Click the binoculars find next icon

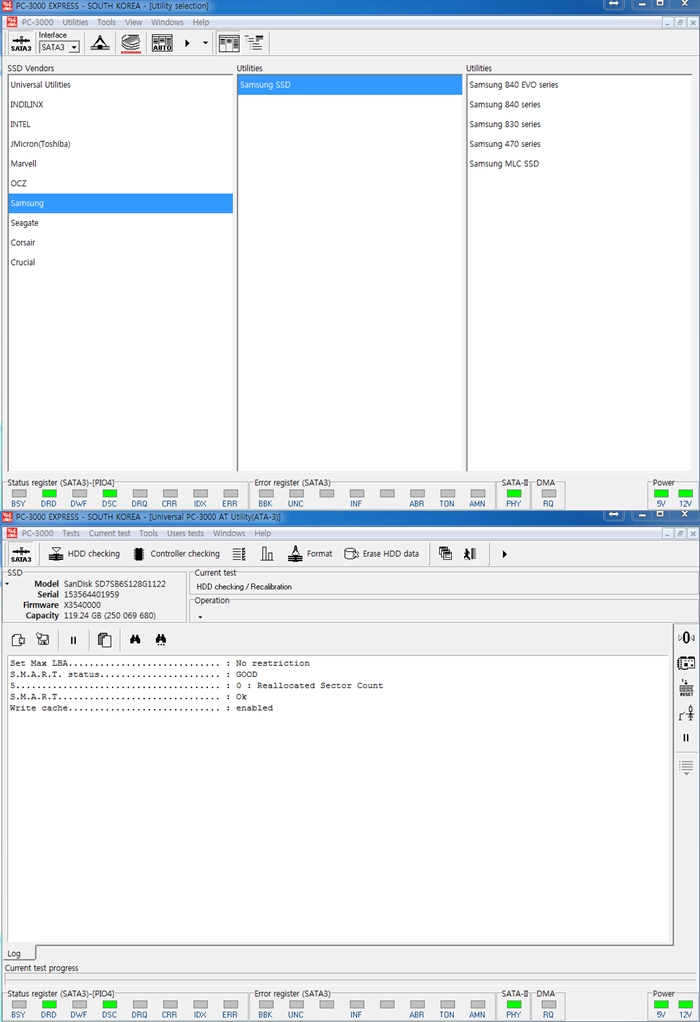pos(160,640)
